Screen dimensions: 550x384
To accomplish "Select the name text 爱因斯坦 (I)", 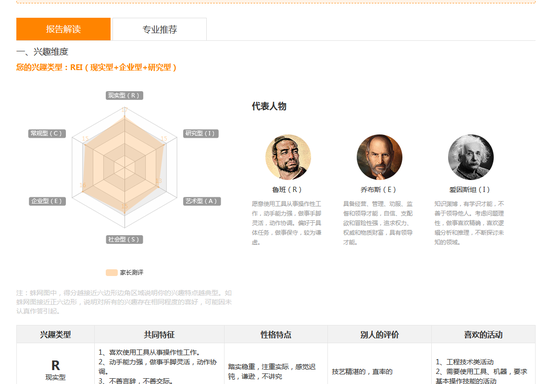I will coord(469,190).
